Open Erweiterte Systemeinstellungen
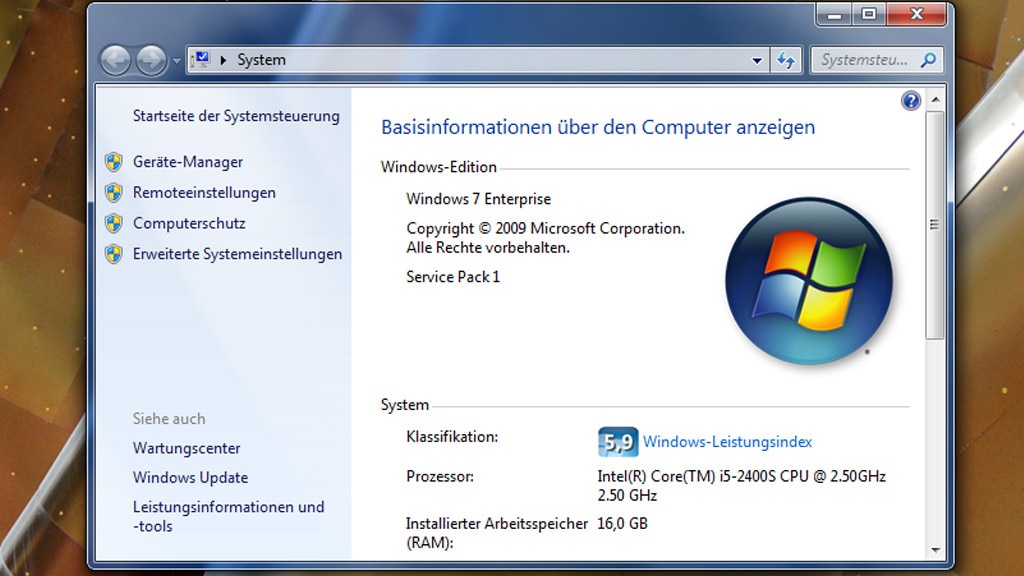 point(237,254)
